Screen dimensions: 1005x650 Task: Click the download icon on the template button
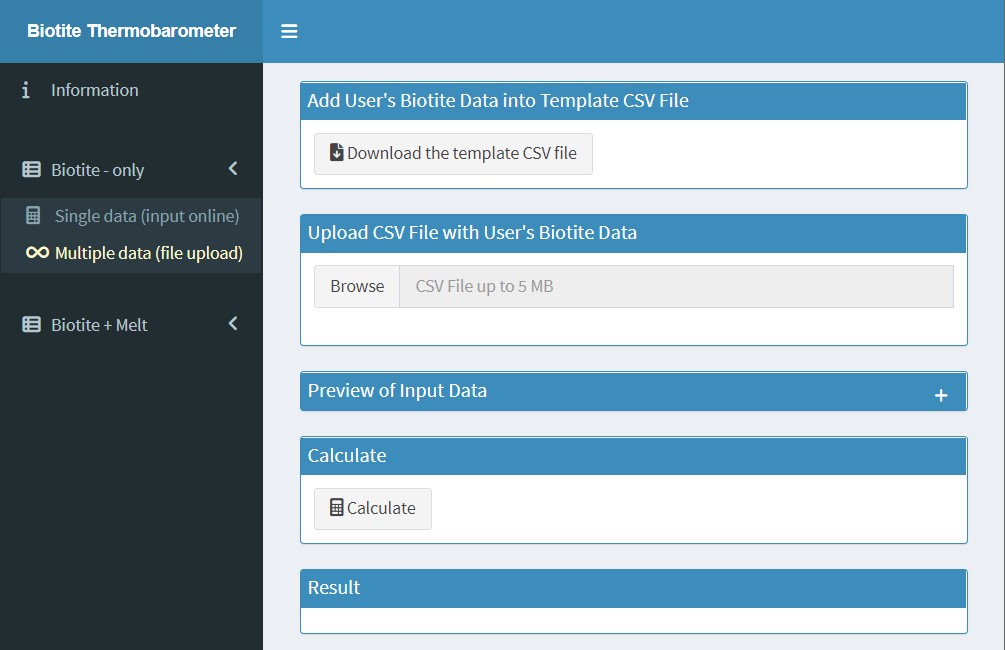337,153
